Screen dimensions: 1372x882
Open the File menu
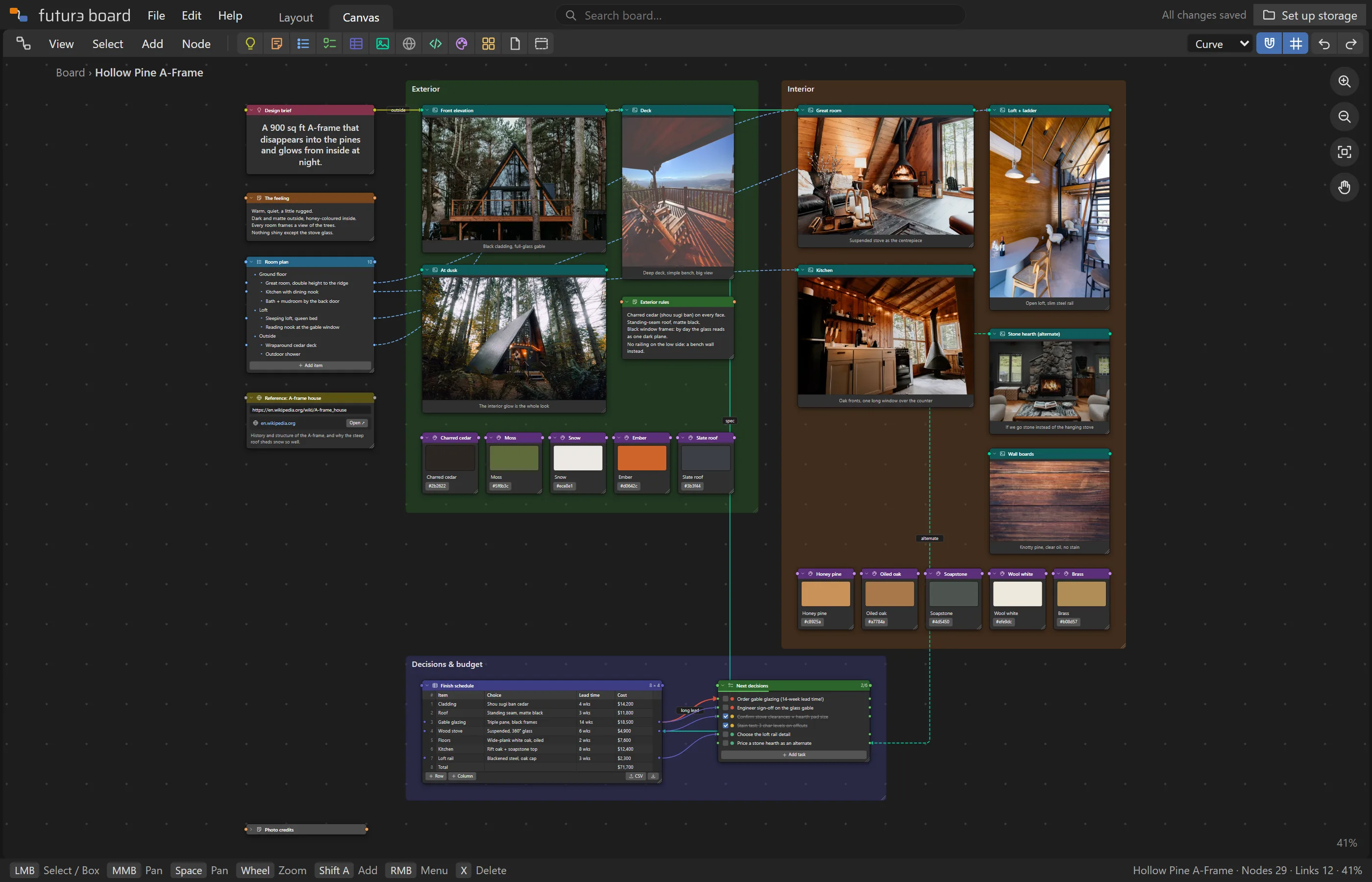coord(156,16)
